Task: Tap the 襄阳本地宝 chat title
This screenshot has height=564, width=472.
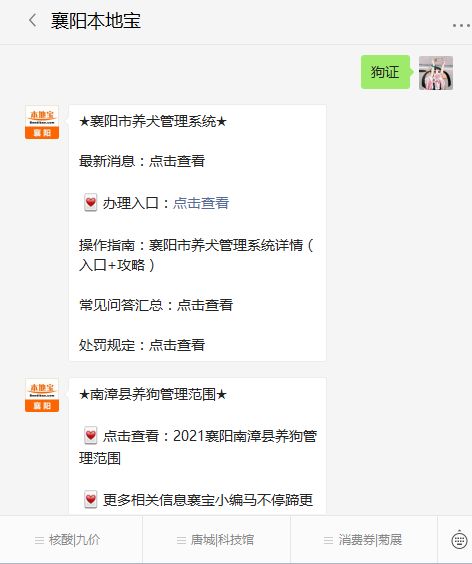Action: click(96, 21)
